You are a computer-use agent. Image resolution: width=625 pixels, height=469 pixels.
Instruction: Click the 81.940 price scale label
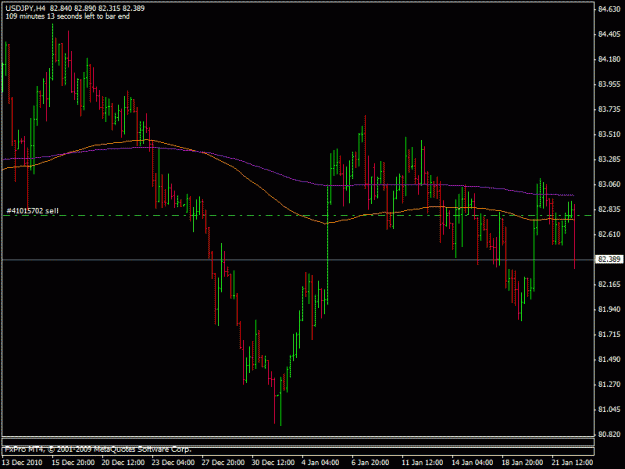[x=609, y=309]
